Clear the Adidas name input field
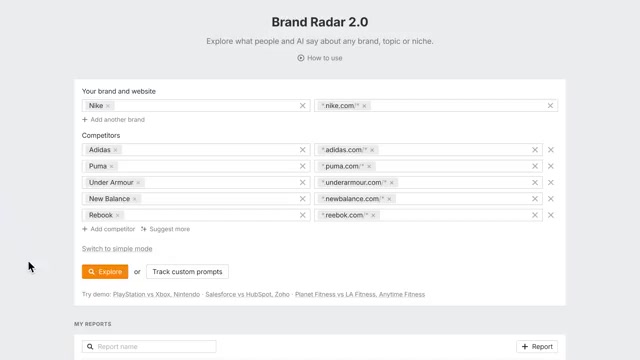This screenshot has width=640, height=360. [302, 150]
